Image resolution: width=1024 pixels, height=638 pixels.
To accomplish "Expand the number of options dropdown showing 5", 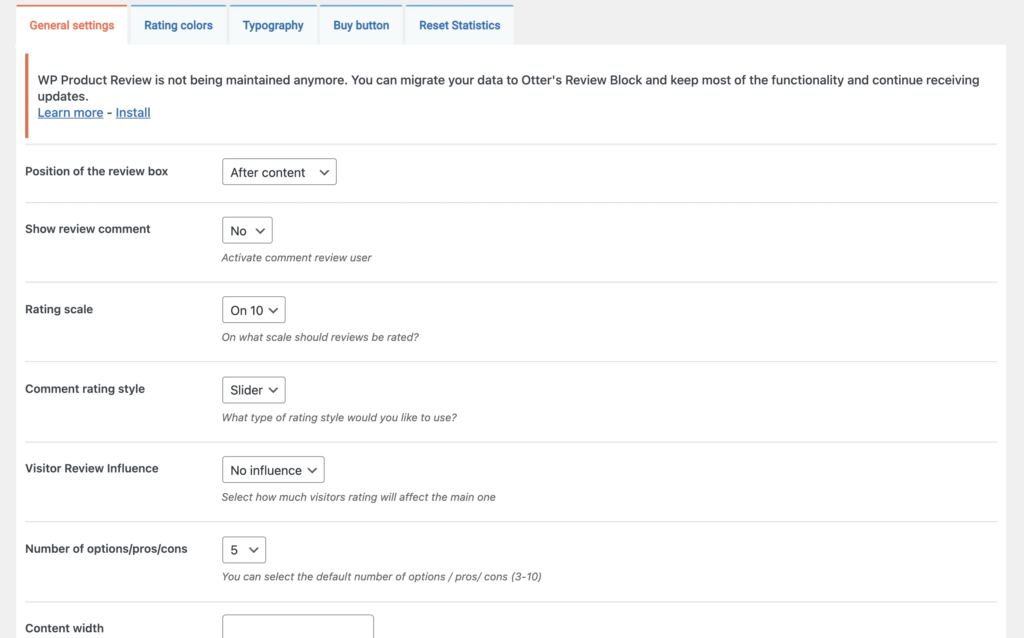I will click(244, 550).
